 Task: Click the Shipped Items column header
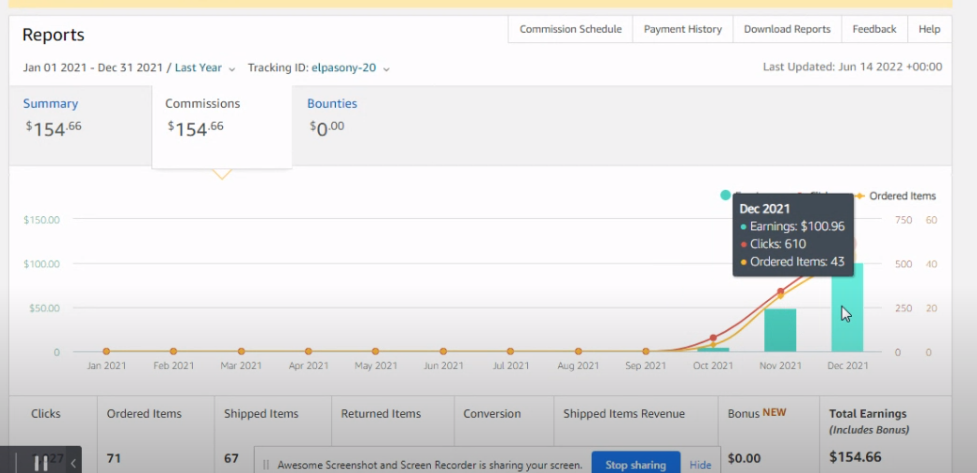tap(261, 414)
